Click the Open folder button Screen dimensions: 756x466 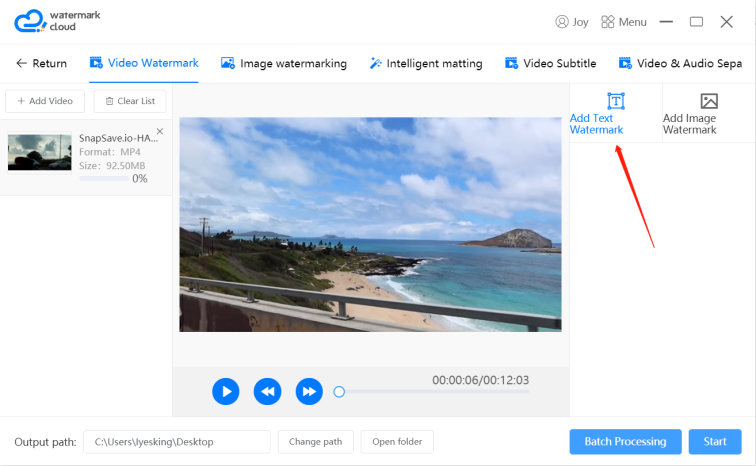pyautogui.click(x=397, y=442)
